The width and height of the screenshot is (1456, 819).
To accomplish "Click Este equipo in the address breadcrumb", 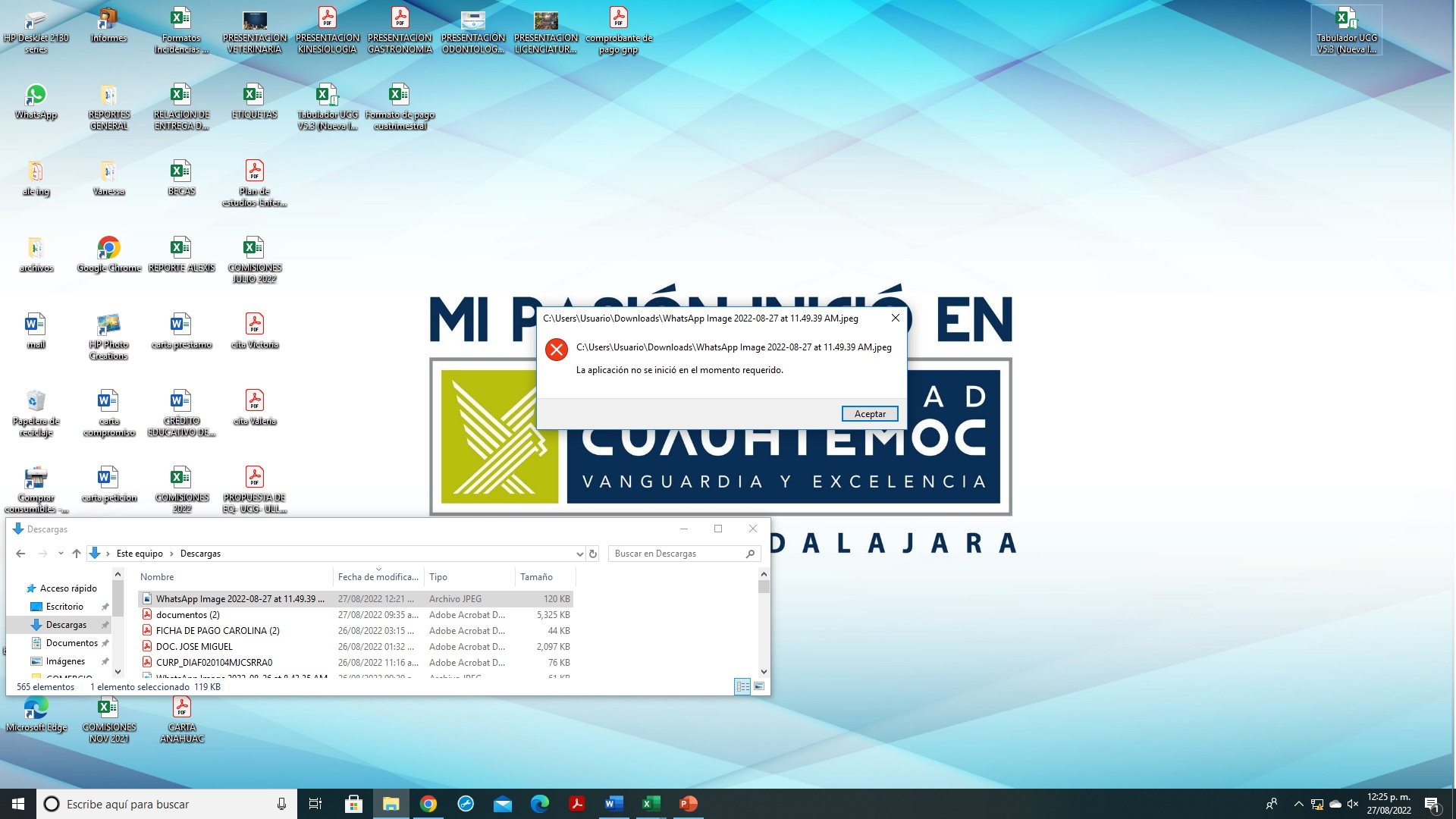I will tap(140, 554).
